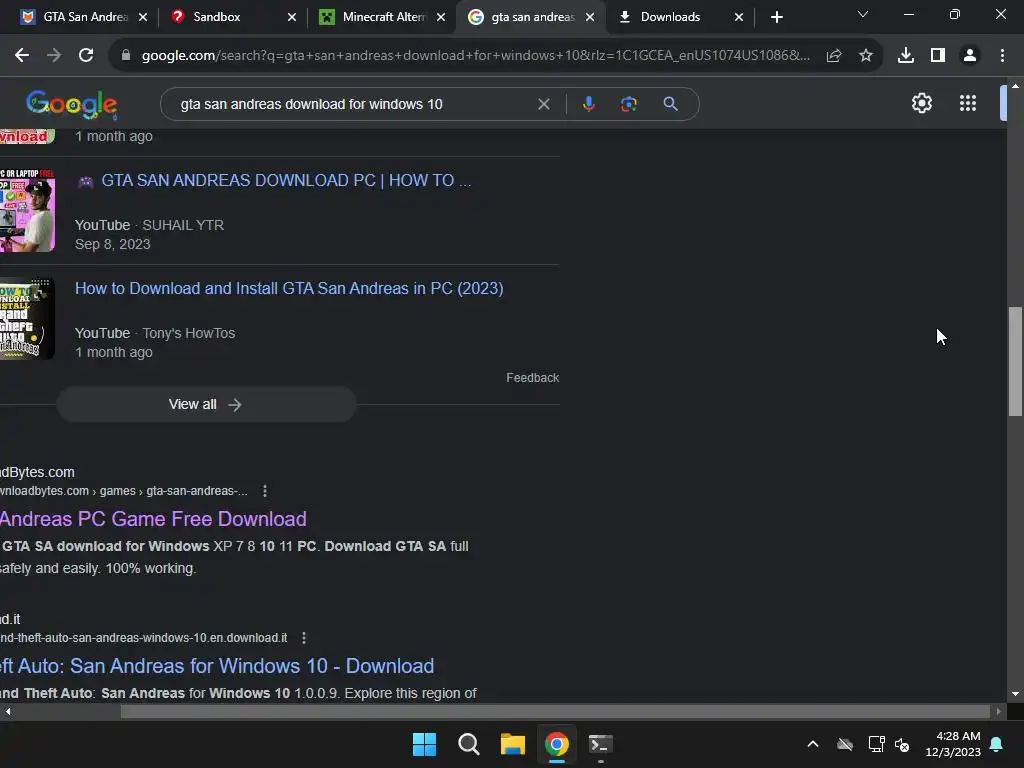This screenshot has width=1024, height=768.
Task: Open GTA SAN ANDREAS DOWNLOAD PC video link
Action: pyautogui.click(x=286, y=180)
